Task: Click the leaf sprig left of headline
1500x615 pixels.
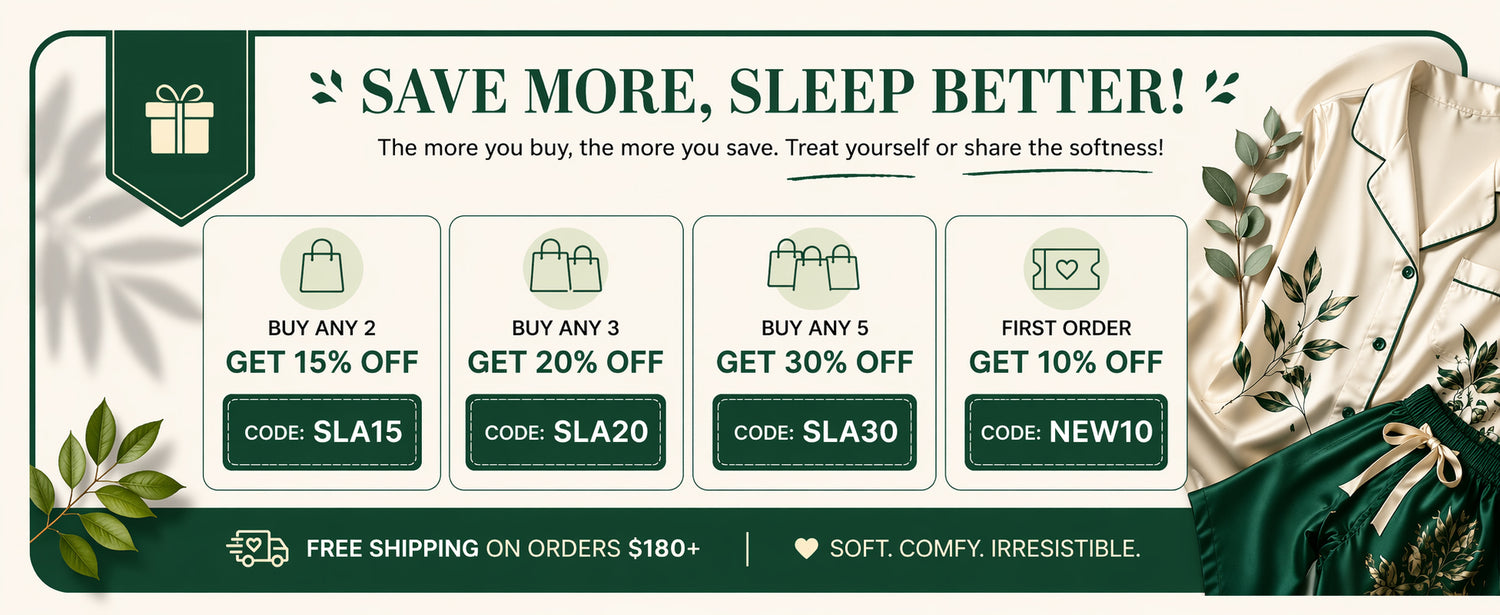Action: [326, 87]
